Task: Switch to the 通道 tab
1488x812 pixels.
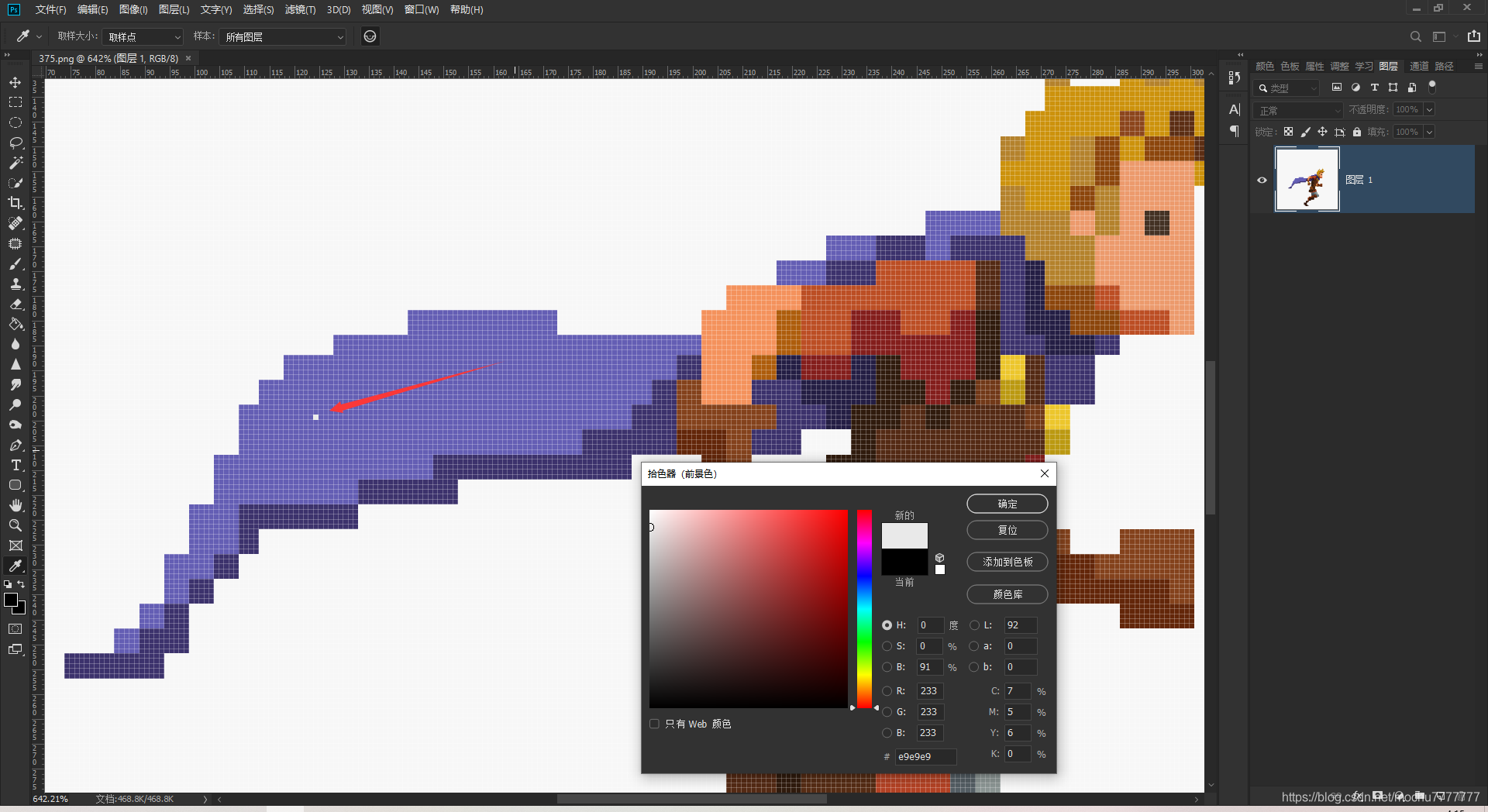Action: (1419, 67)
